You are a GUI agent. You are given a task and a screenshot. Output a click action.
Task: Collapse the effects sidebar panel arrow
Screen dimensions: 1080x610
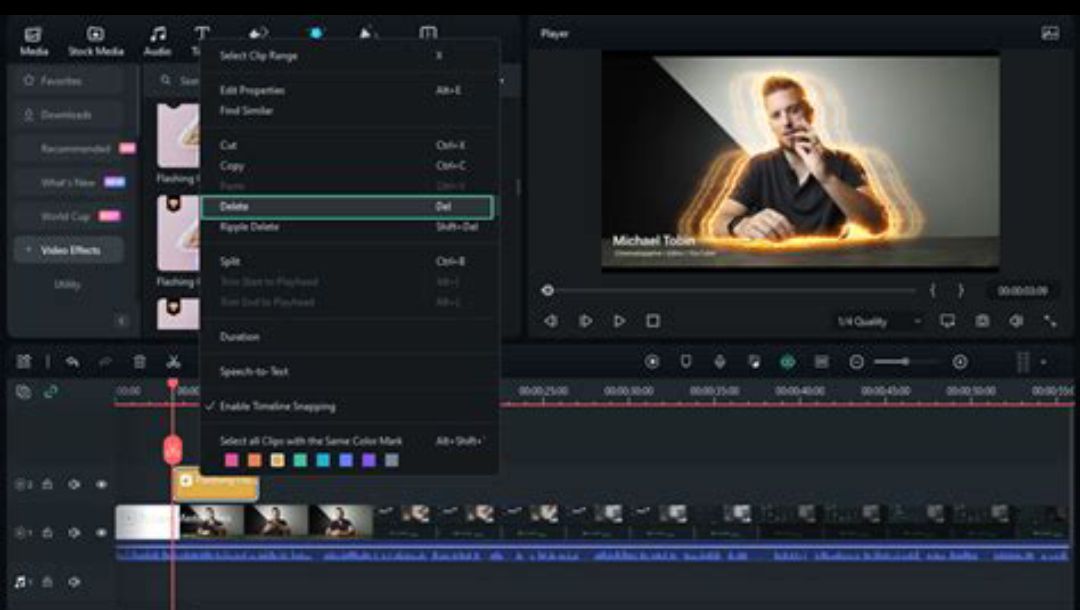pyautogui.click(x=122, y=321)
